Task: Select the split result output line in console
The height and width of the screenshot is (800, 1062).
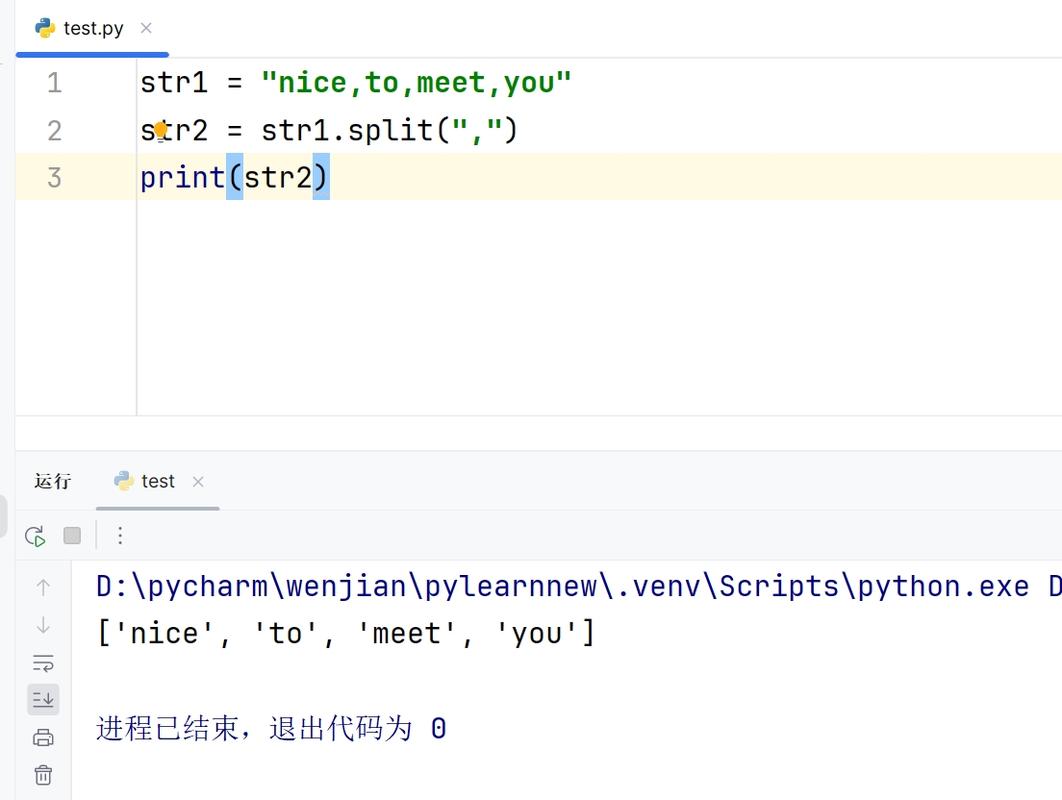Action: point(345,632)
